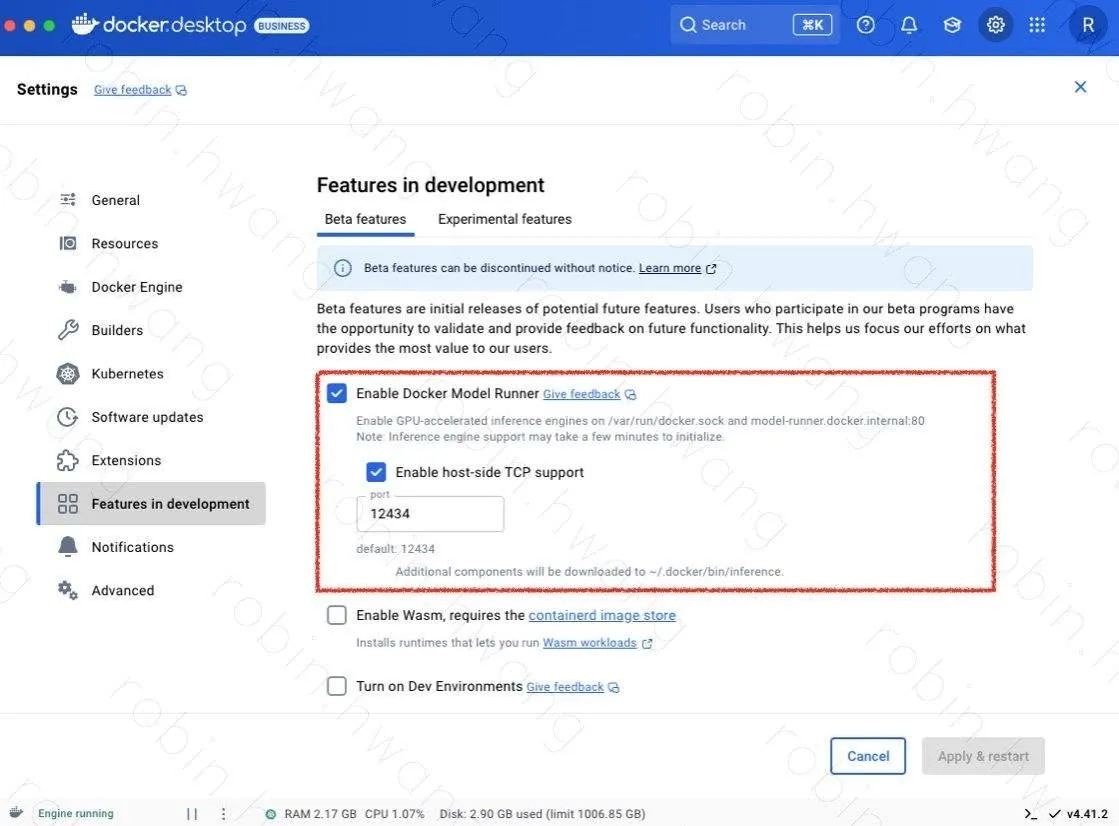Click the Kubernetes wheel icon
This screenshot has width=1119, height=826.
click(68, 373)
